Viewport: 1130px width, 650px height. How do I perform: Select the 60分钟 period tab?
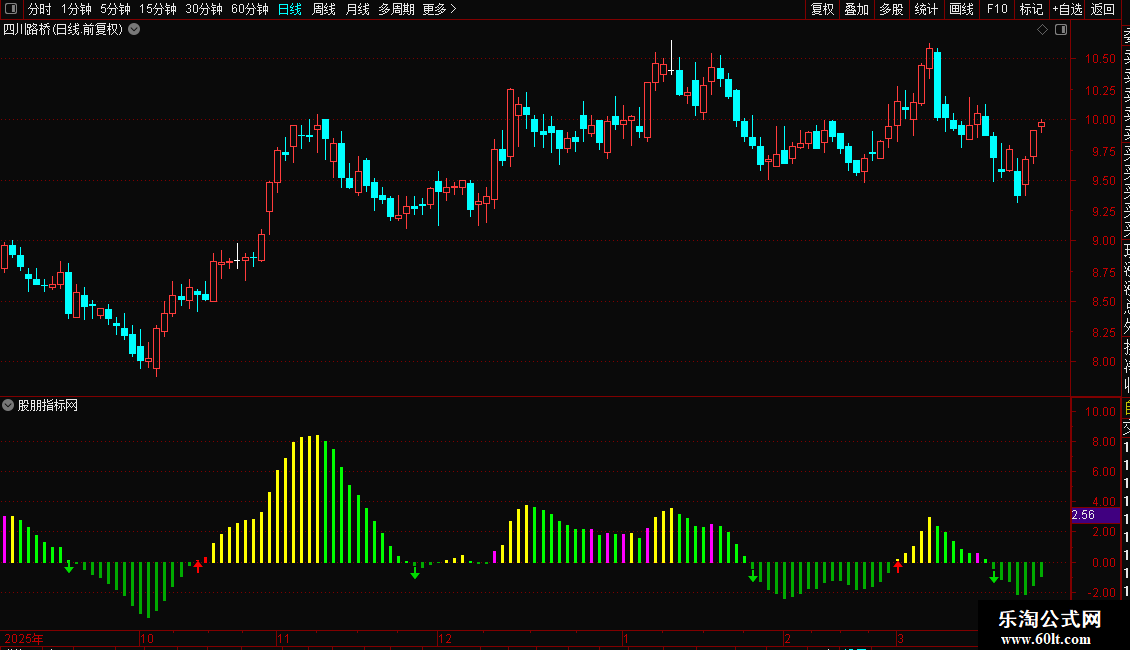[x=250, y=9]
